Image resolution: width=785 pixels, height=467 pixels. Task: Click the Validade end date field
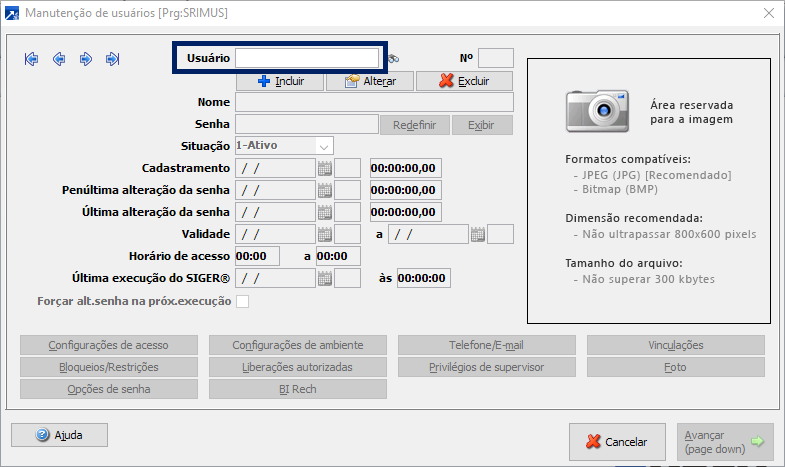pyautogui.click(x=428, y=234)
